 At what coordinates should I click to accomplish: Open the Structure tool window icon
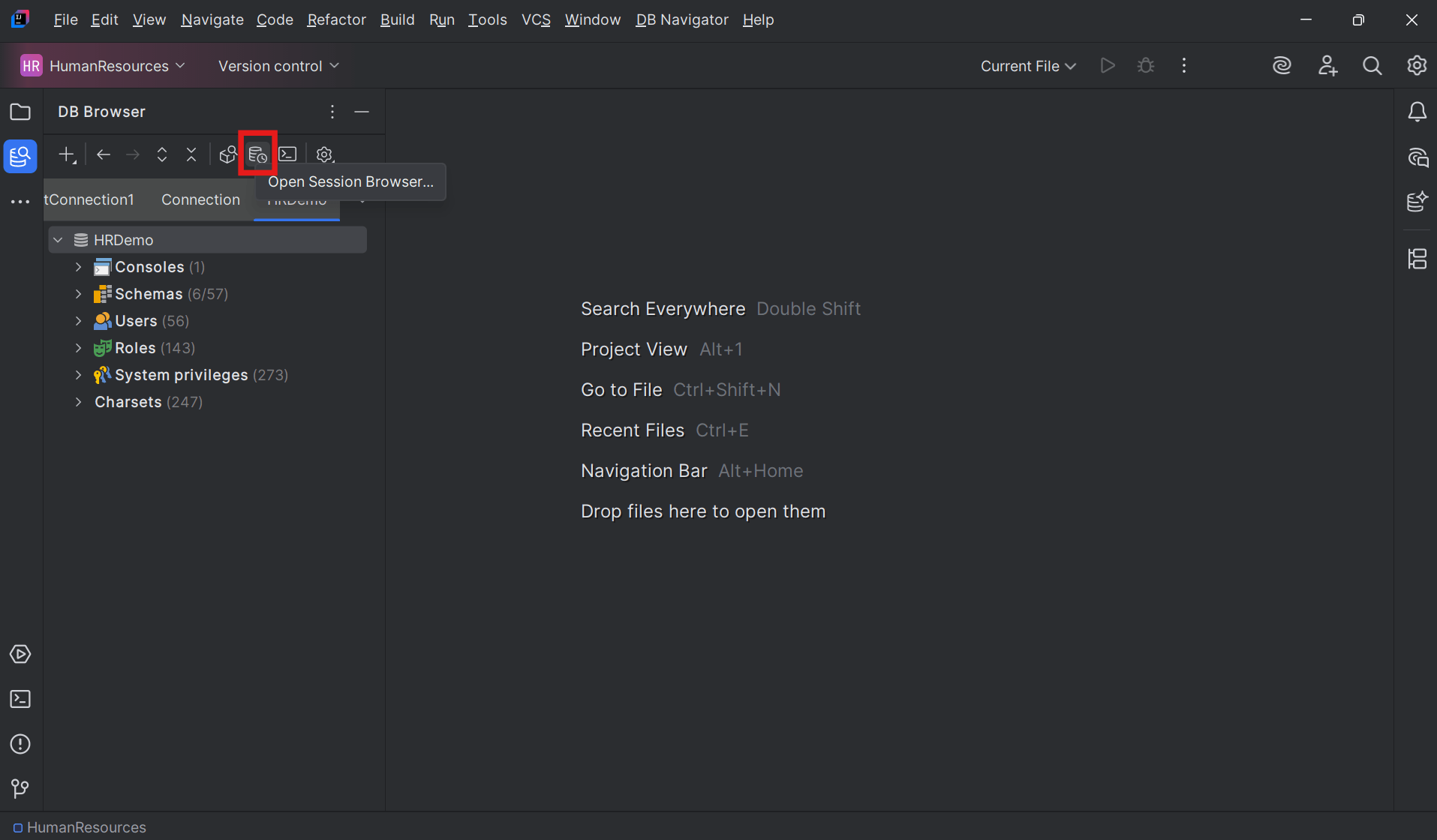click(x=1417, y=259)
